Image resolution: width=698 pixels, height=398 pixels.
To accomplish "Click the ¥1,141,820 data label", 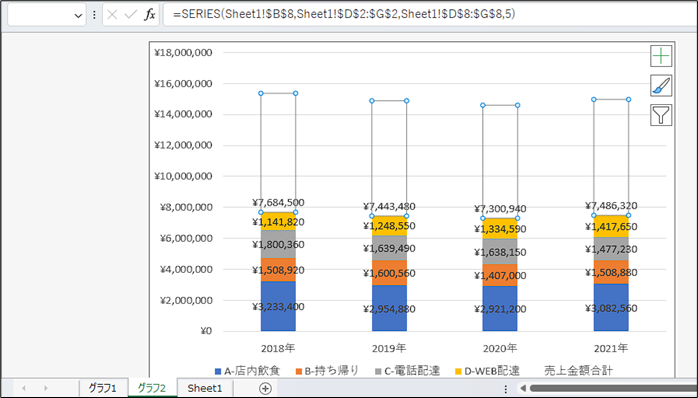I will (x=278, y=222).
